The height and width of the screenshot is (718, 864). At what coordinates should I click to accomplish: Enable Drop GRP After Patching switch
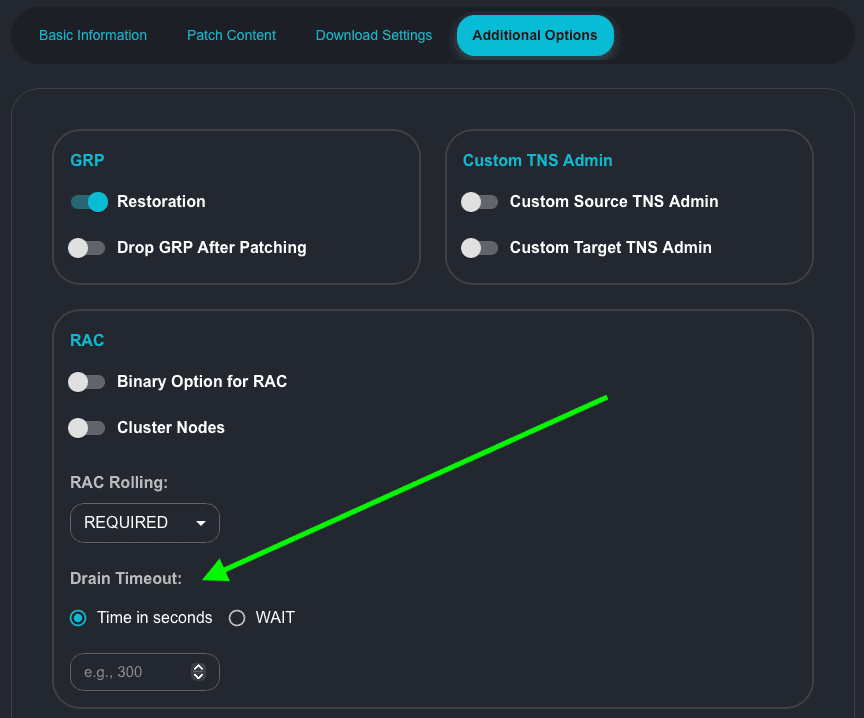click(x=87, y=248)
